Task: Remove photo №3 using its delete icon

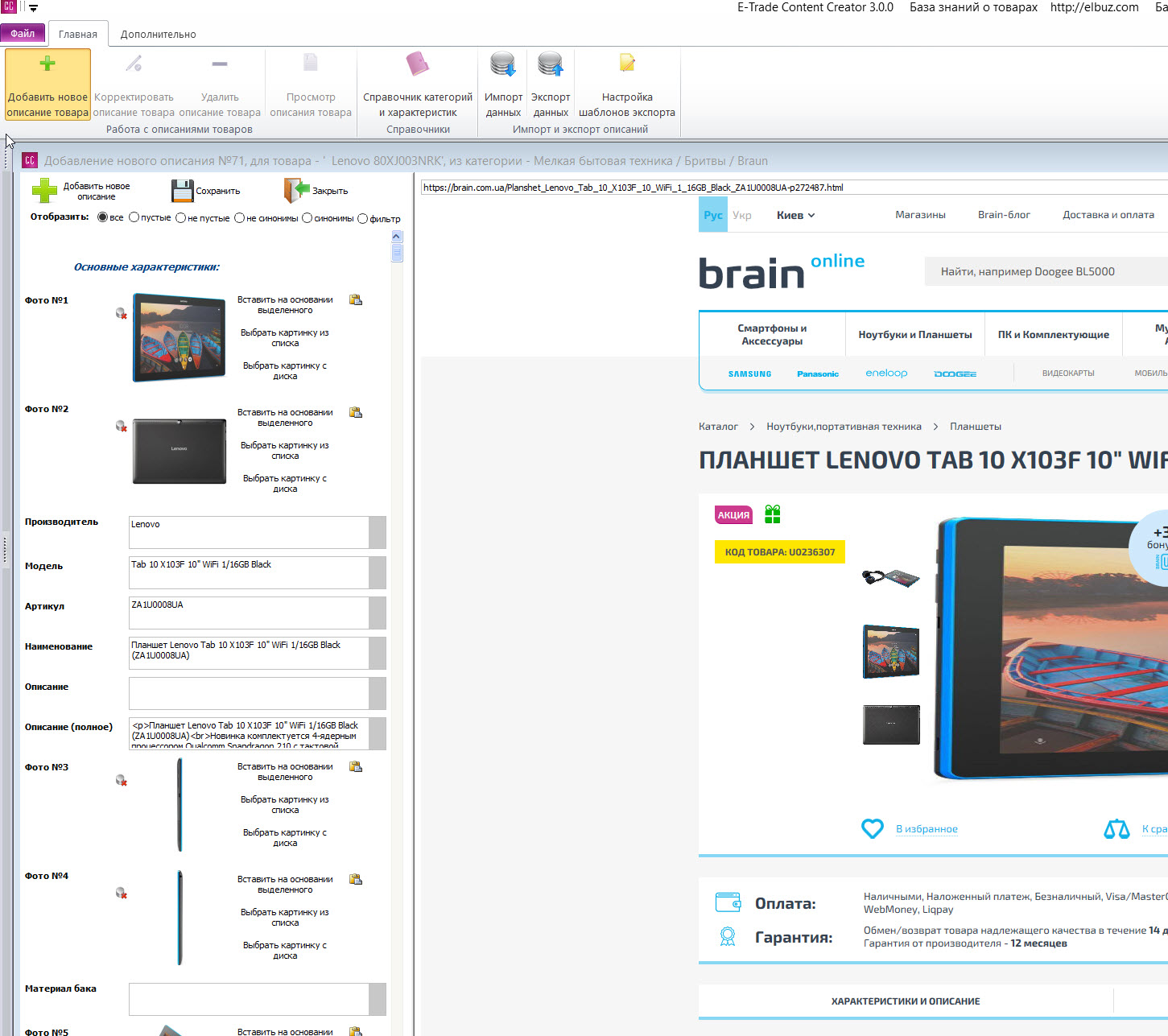Action: (121, 780)
